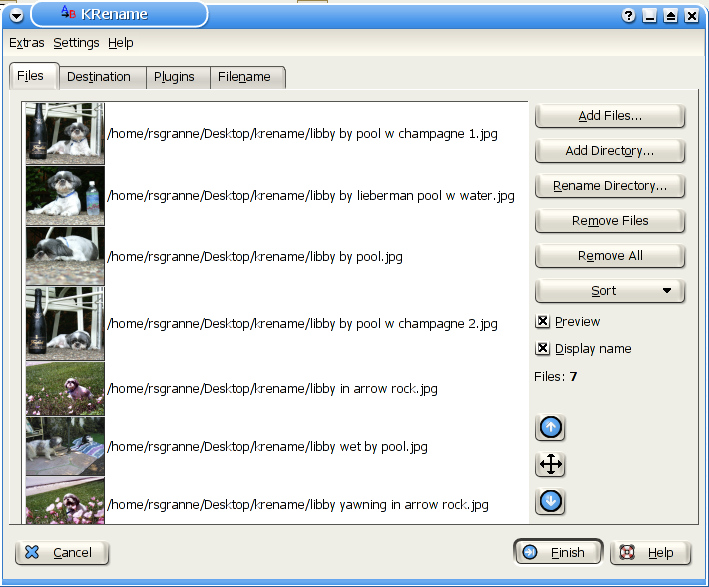
Task: Select file path 'libby wet by pool.jpg'
Action: [x=268, y=447]
